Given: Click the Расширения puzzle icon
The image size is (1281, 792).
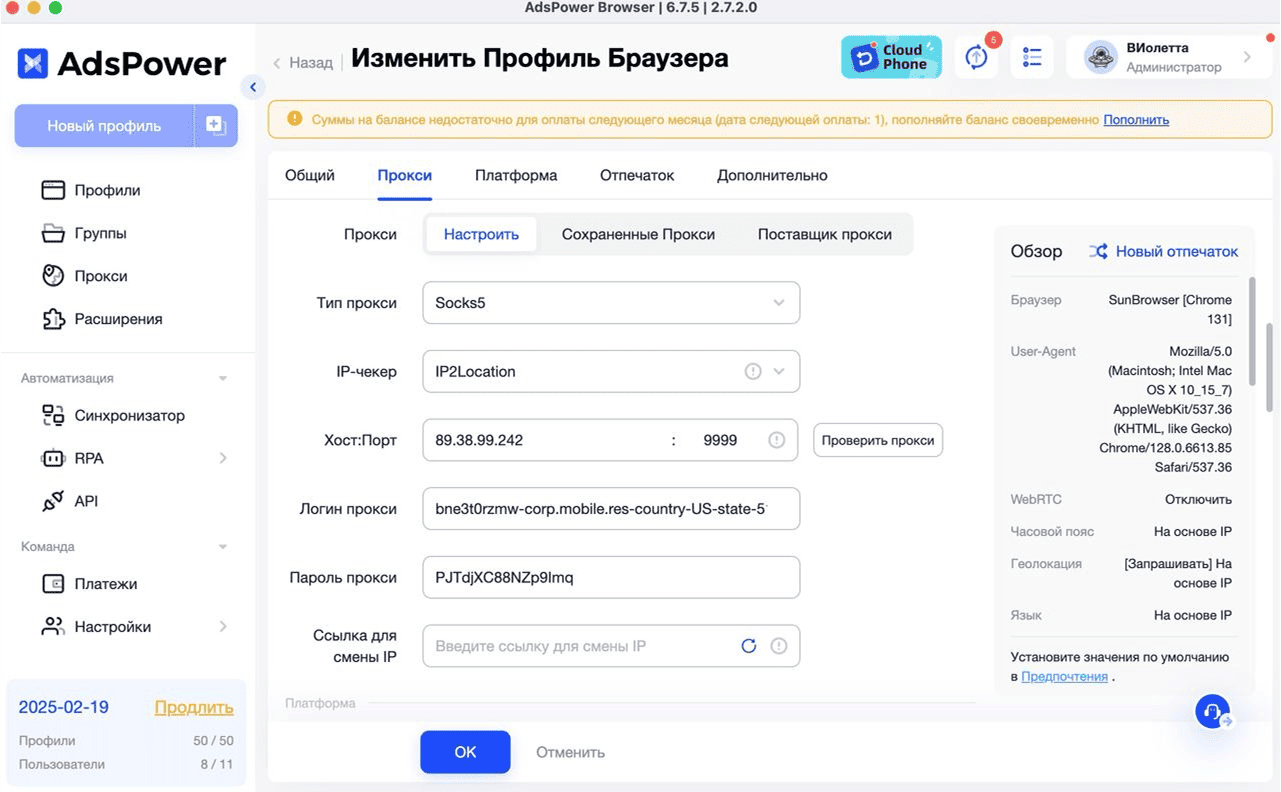Looking at the screenshot, I should coord(53,319).
